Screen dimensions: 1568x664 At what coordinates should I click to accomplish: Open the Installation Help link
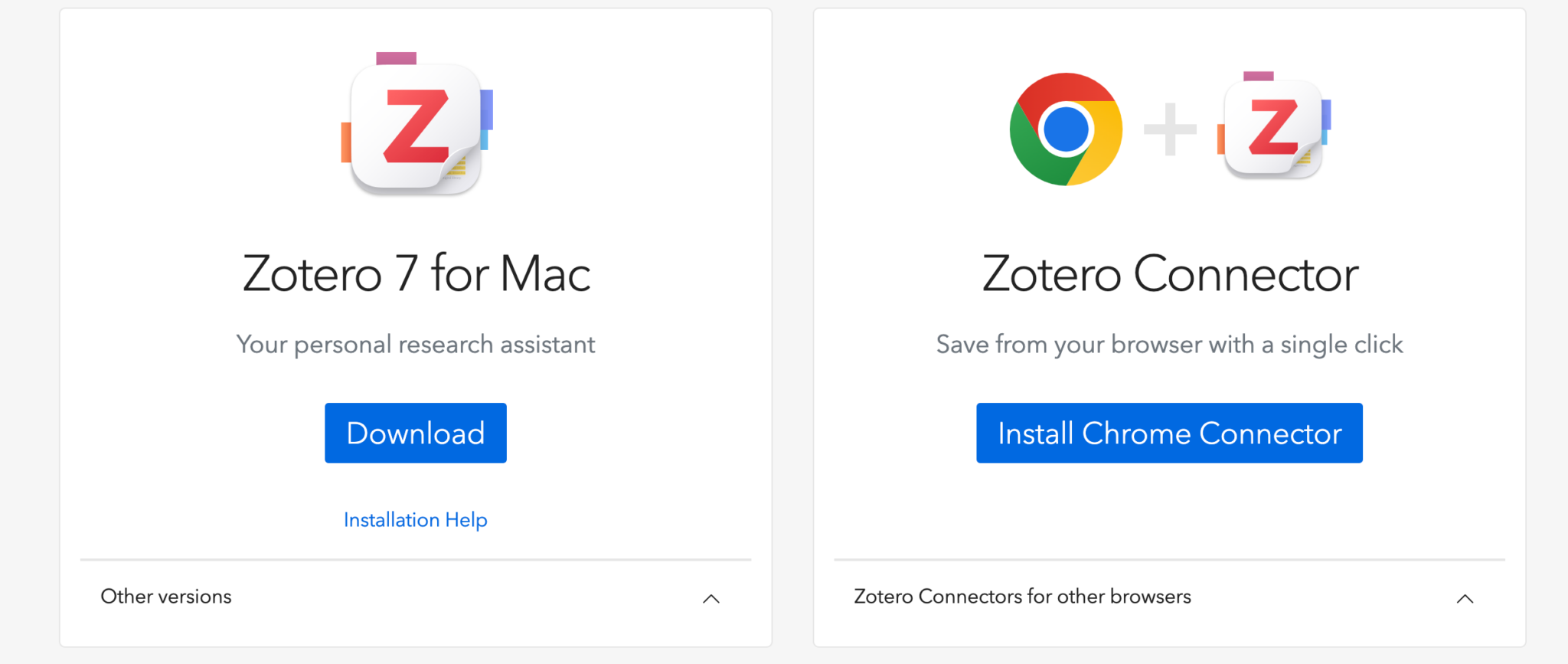coord(415,520)
